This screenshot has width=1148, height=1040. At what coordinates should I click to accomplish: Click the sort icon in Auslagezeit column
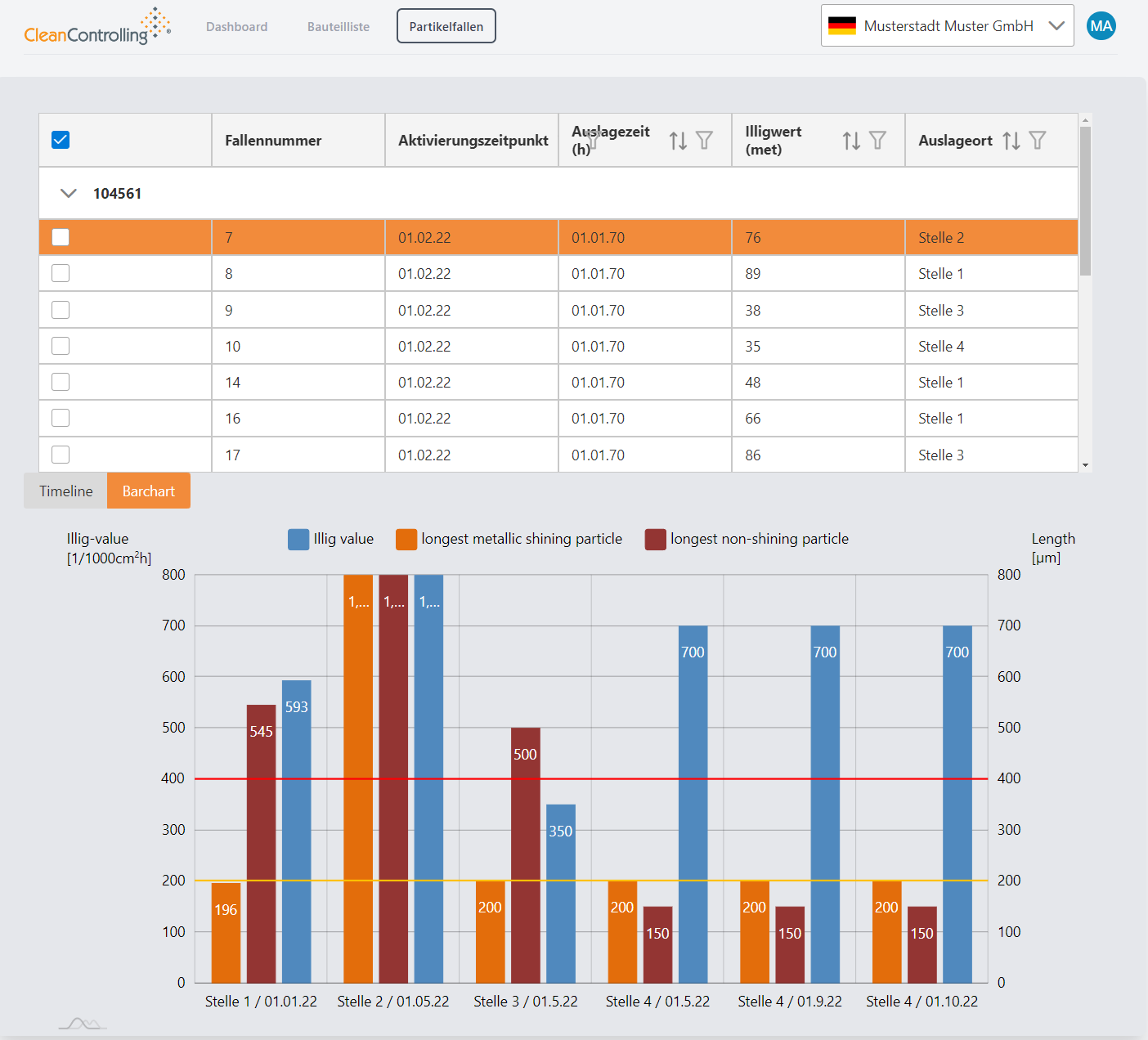point(678,141)
